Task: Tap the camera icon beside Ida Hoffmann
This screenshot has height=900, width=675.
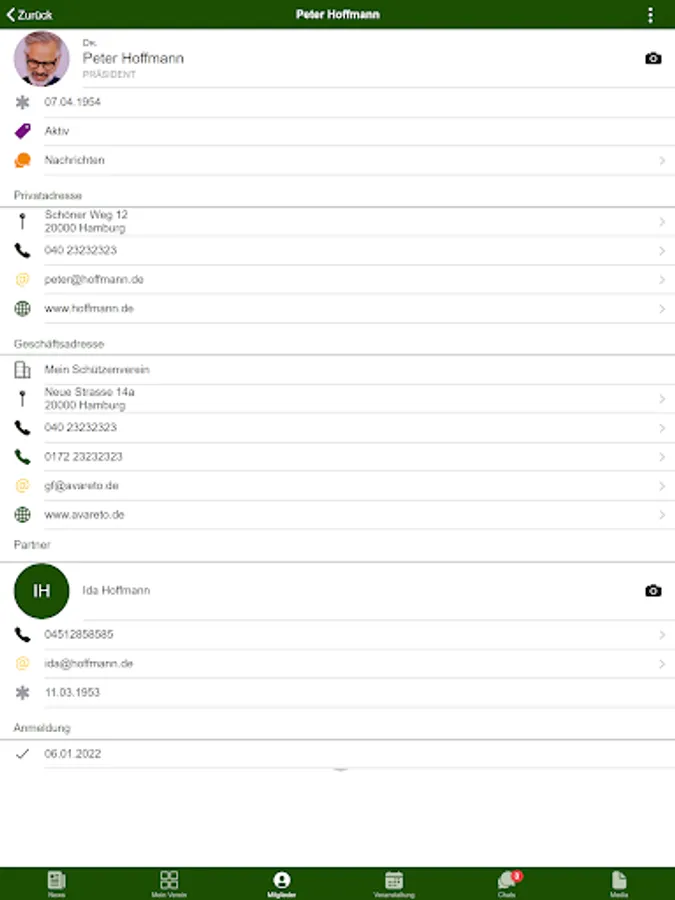Action: (x=653, y=591)
